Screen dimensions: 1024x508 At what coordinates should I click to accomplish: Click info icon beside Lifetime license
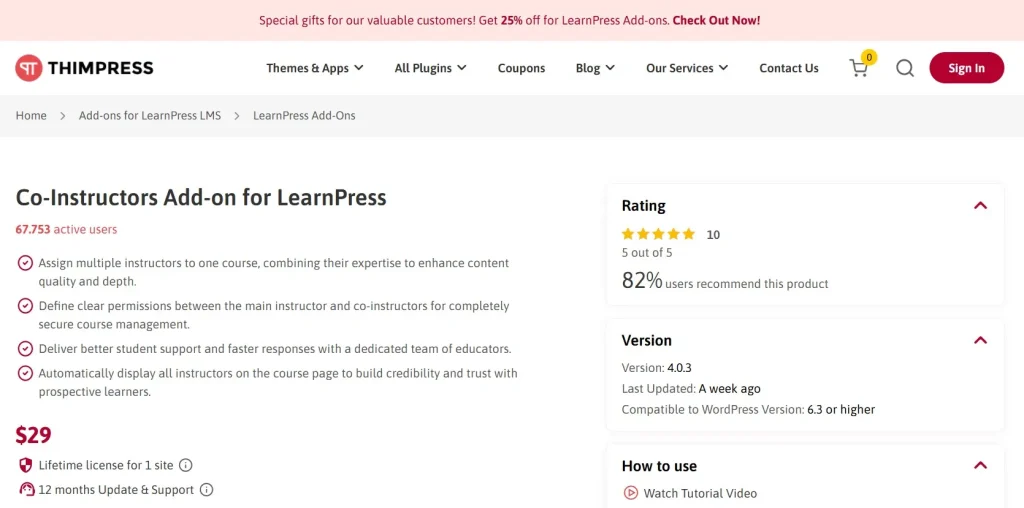(185, 466)
